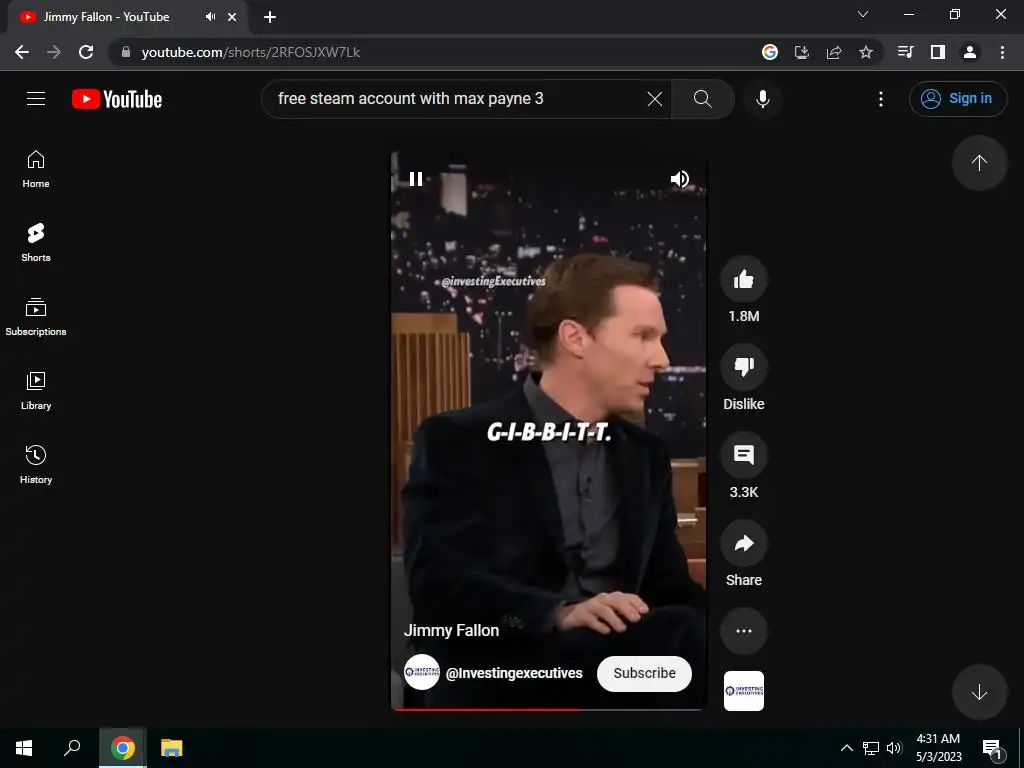
Task: Go to next Short with down arrow
Action: (x=979, y=692)
